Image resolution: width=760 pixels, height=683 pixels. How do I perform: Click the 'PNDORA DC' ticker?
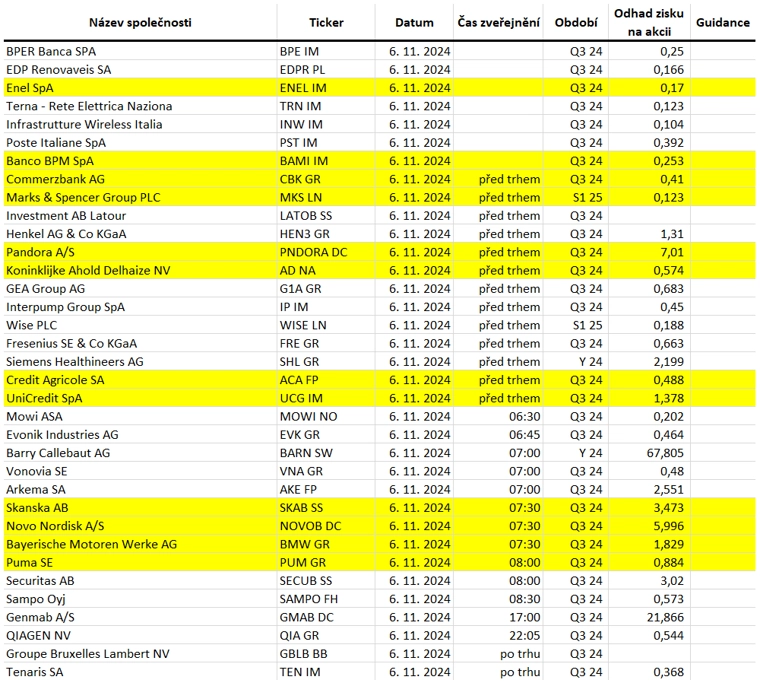314,253
